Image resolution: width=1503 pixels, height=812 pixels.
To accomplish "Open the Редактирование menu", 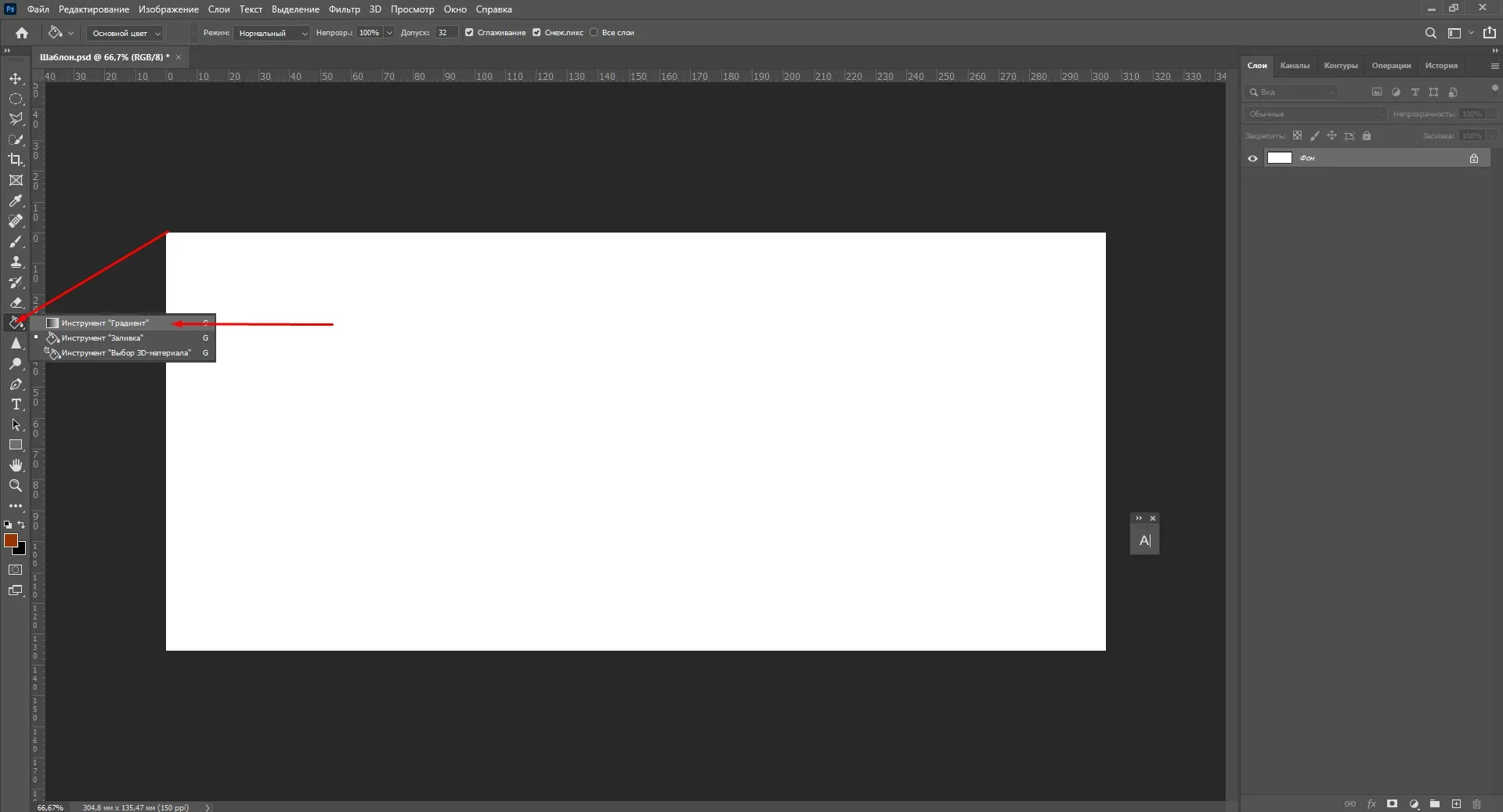I will pos(94,9).
